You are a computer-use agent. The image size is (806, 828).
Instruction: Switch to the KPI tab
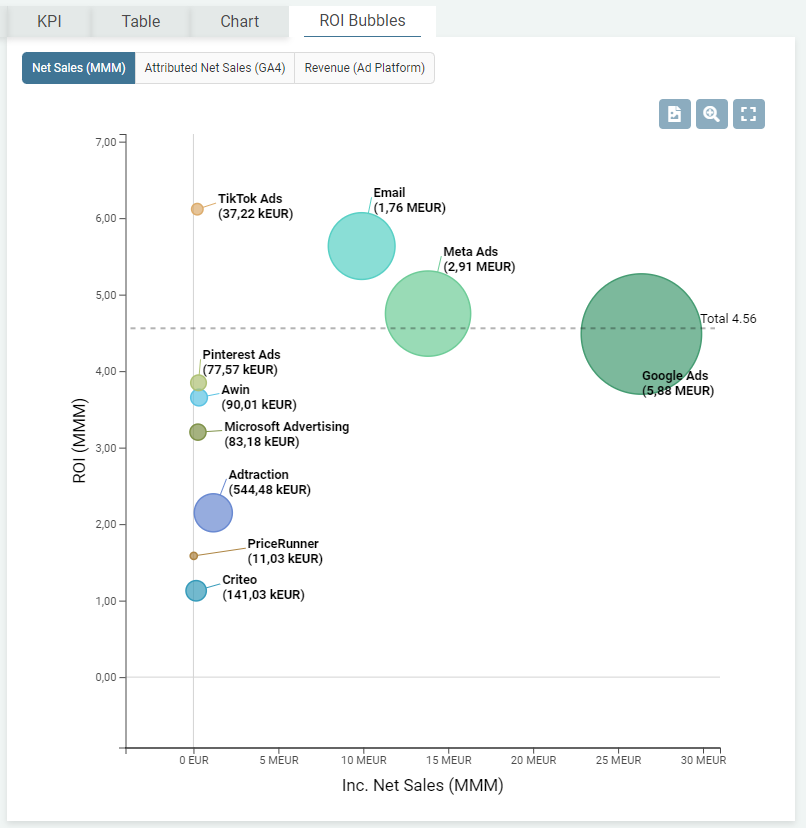49,21
